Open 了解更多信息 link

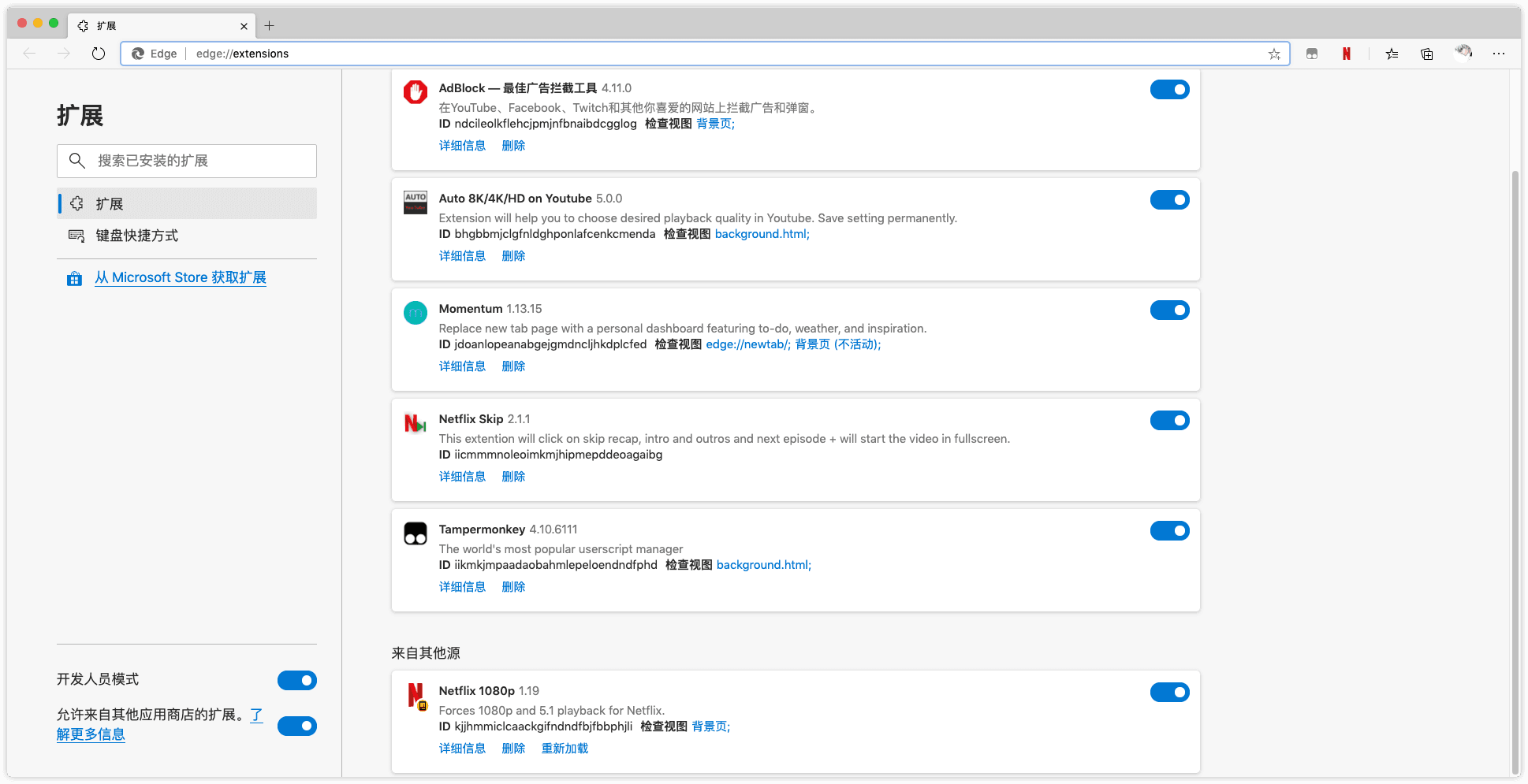click(x=91, y=734)
